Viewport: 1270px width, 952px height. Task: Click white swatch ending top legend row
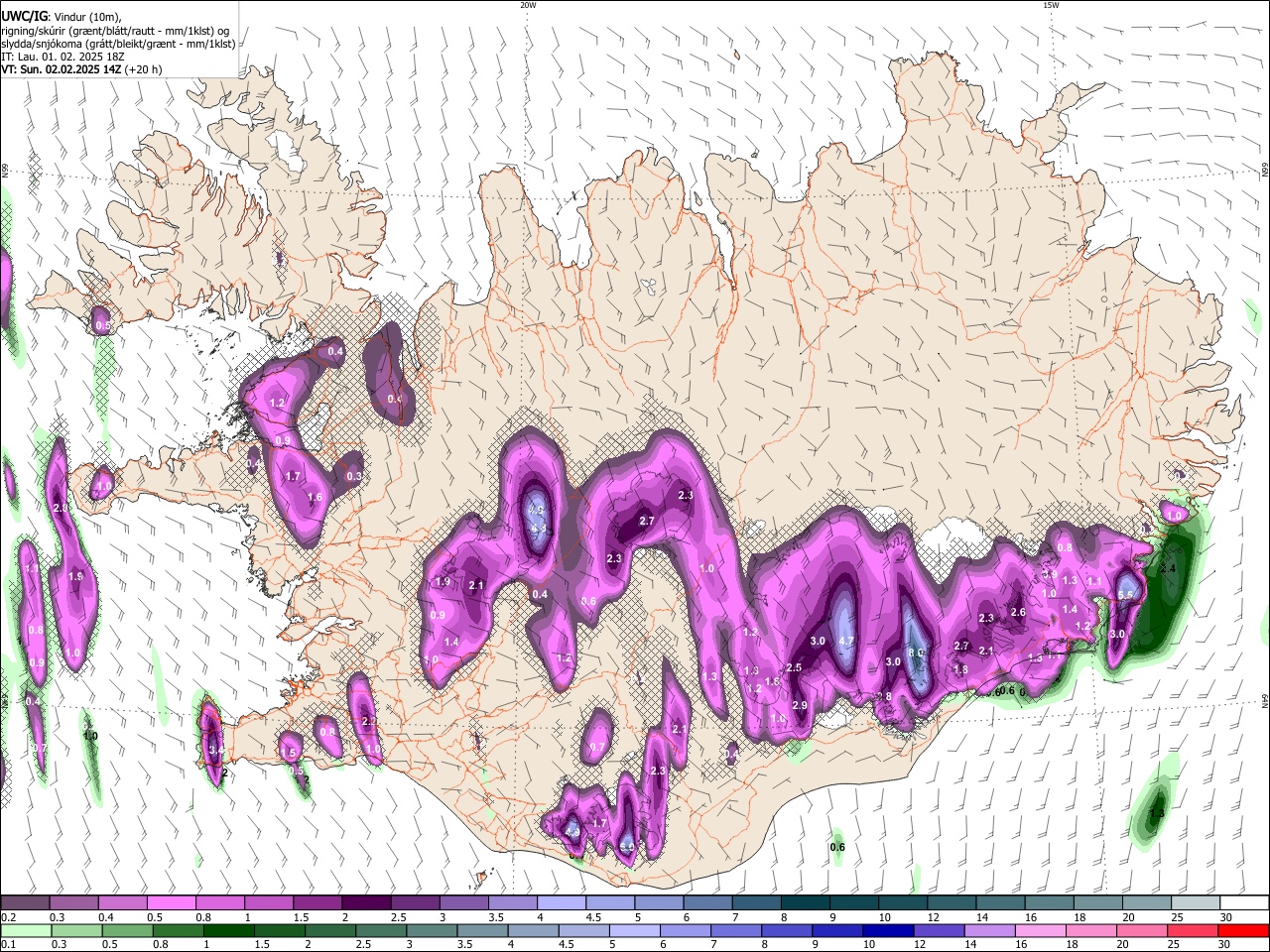[1245, 902]
